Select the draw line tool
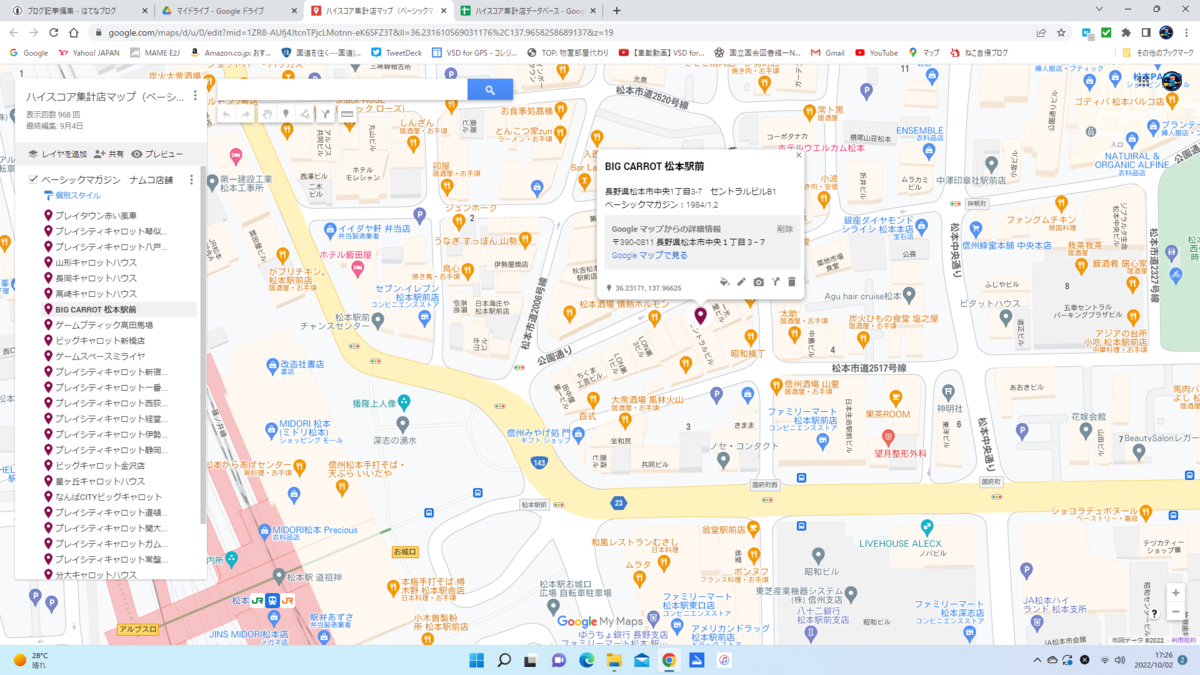The image size is (1200, 675). [305, 115]
